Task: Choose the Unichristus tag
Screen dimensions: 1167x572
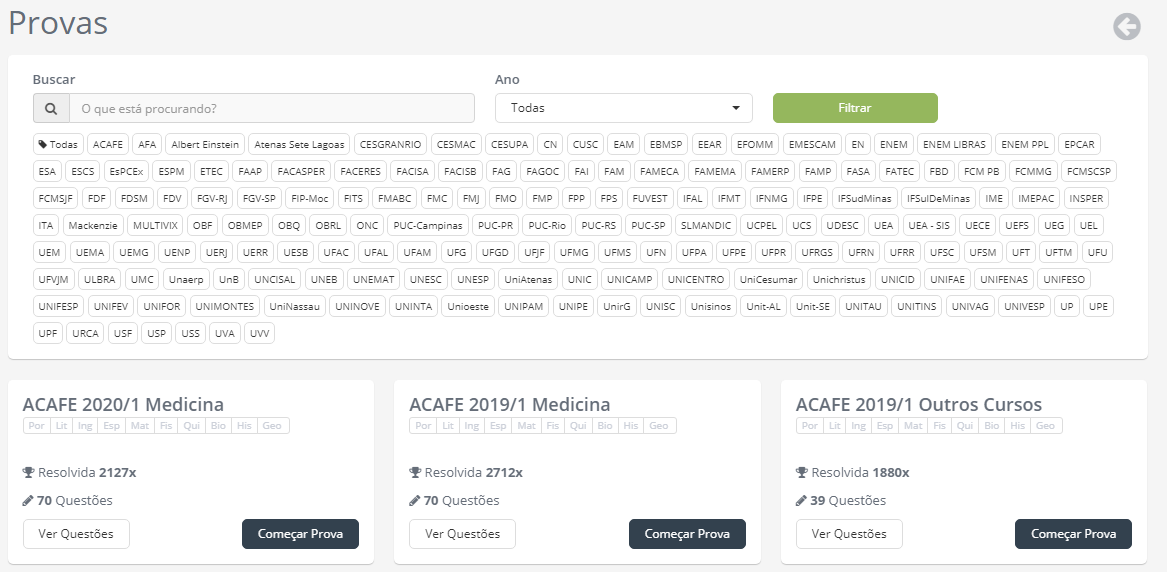Action: click(x=839, y=280)
